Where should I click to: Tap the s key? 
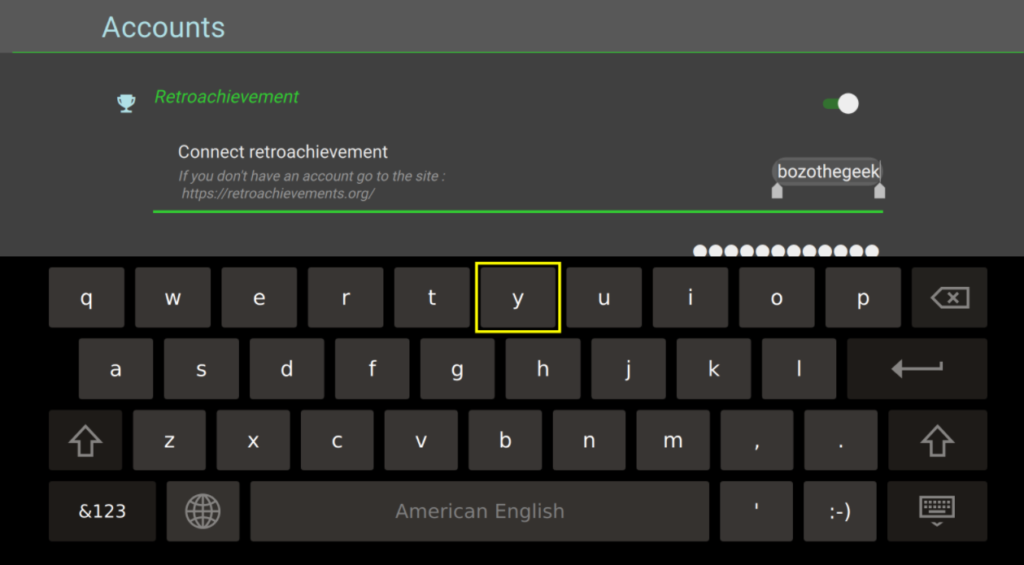coord(201,369)
